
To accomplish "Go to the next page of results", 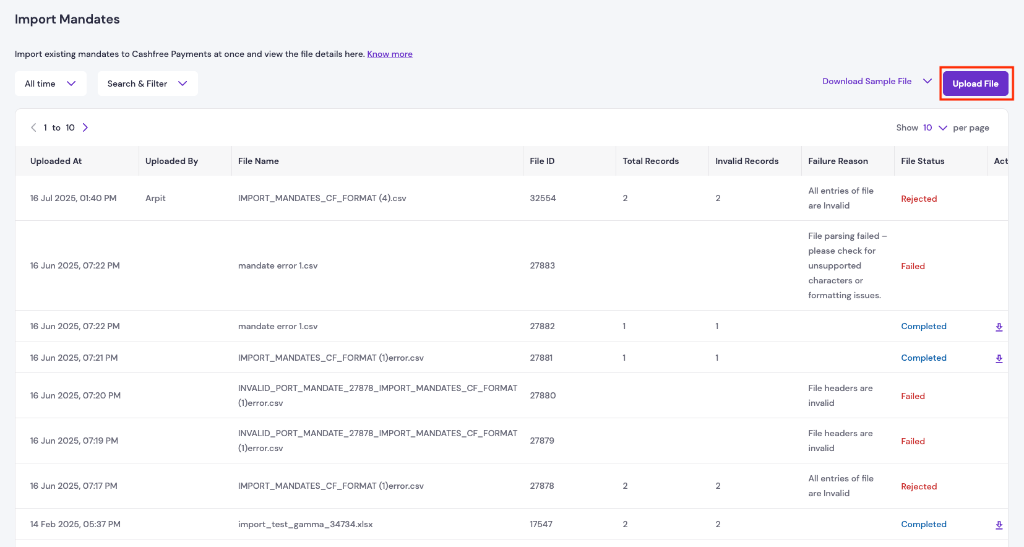I will coord(86,128).
